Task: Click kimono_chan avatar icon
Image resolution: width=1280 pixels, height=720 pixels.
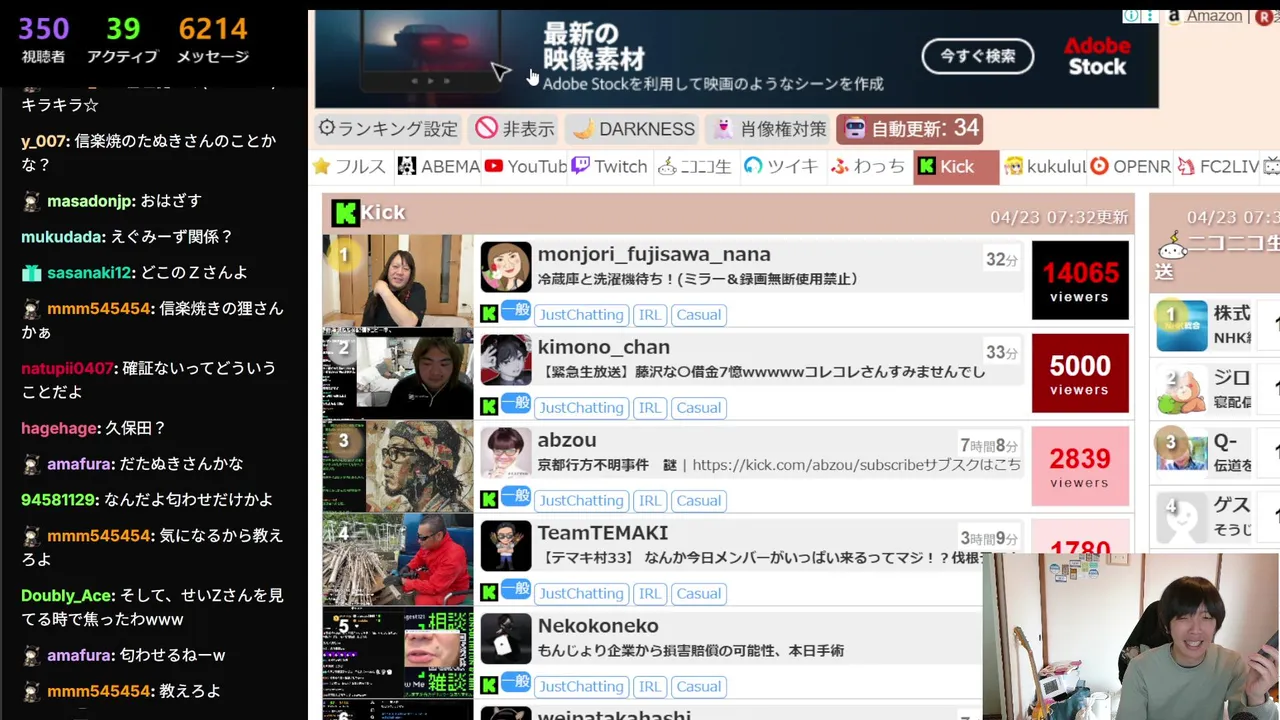Action: (506, 360)
